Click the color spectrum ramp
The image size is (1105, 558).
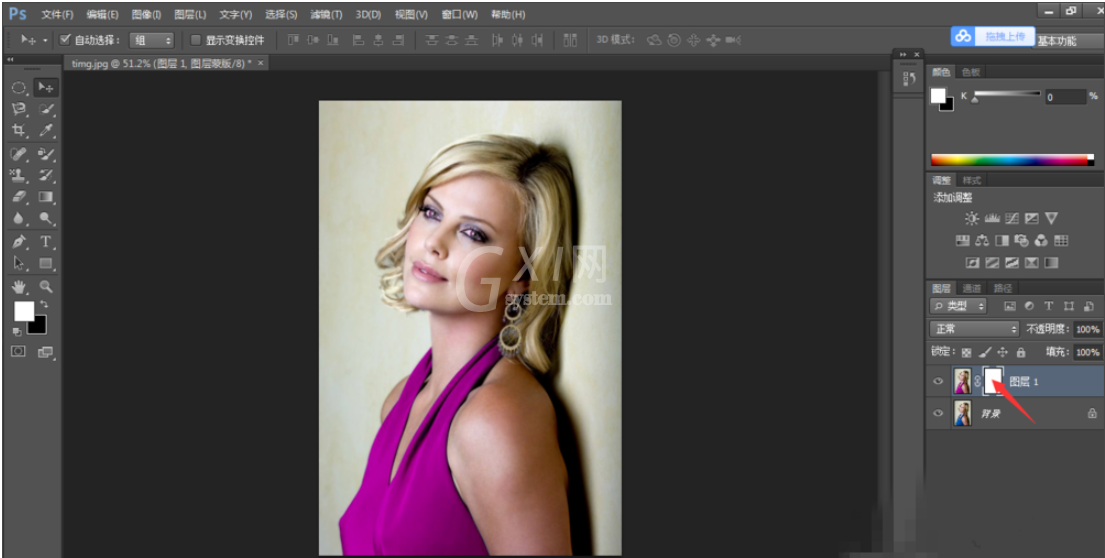[1012, 160]
